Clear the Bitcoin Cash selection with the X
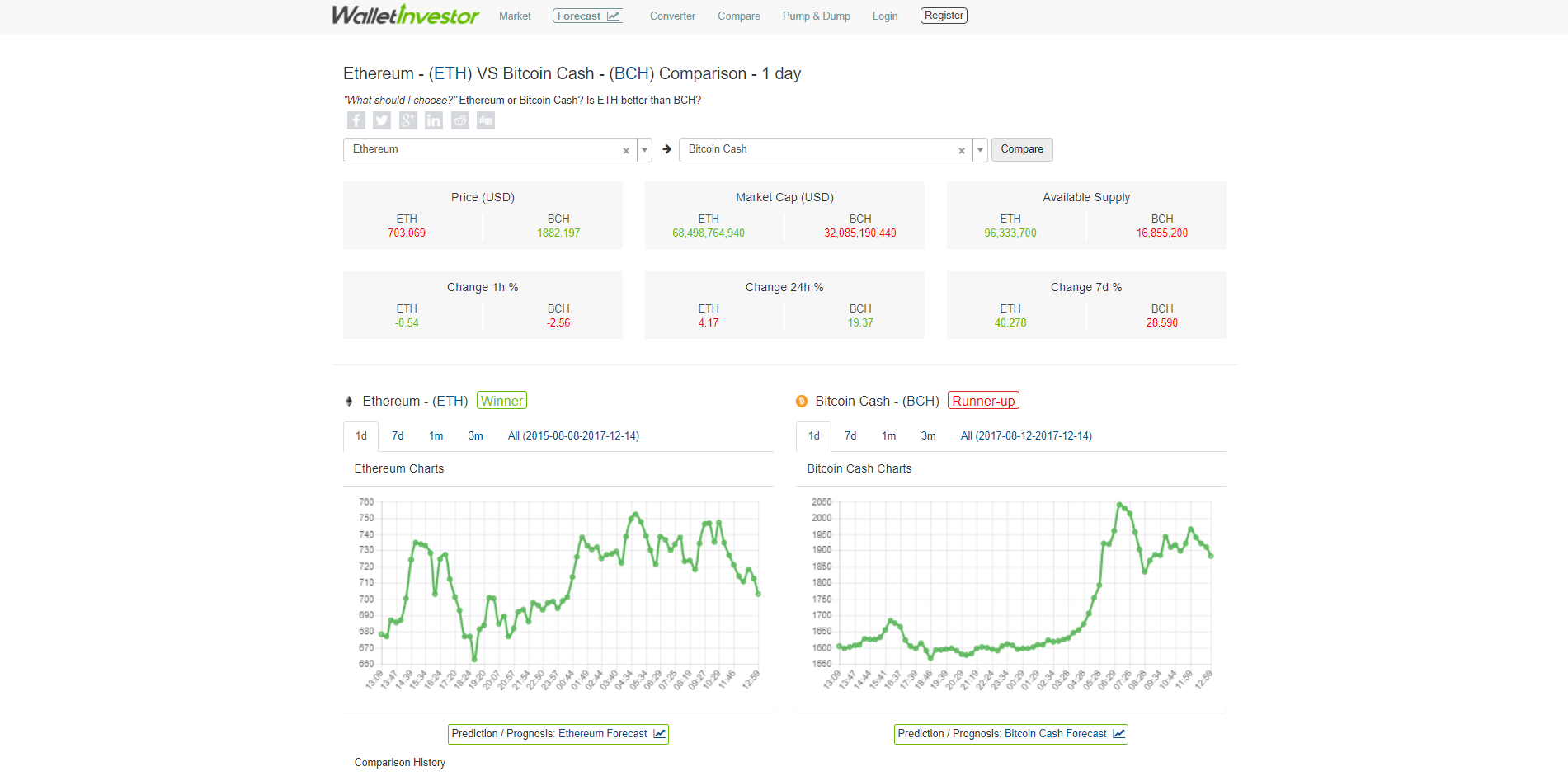This screenshot has width=1568, height=776. click(x=962, y=151)
